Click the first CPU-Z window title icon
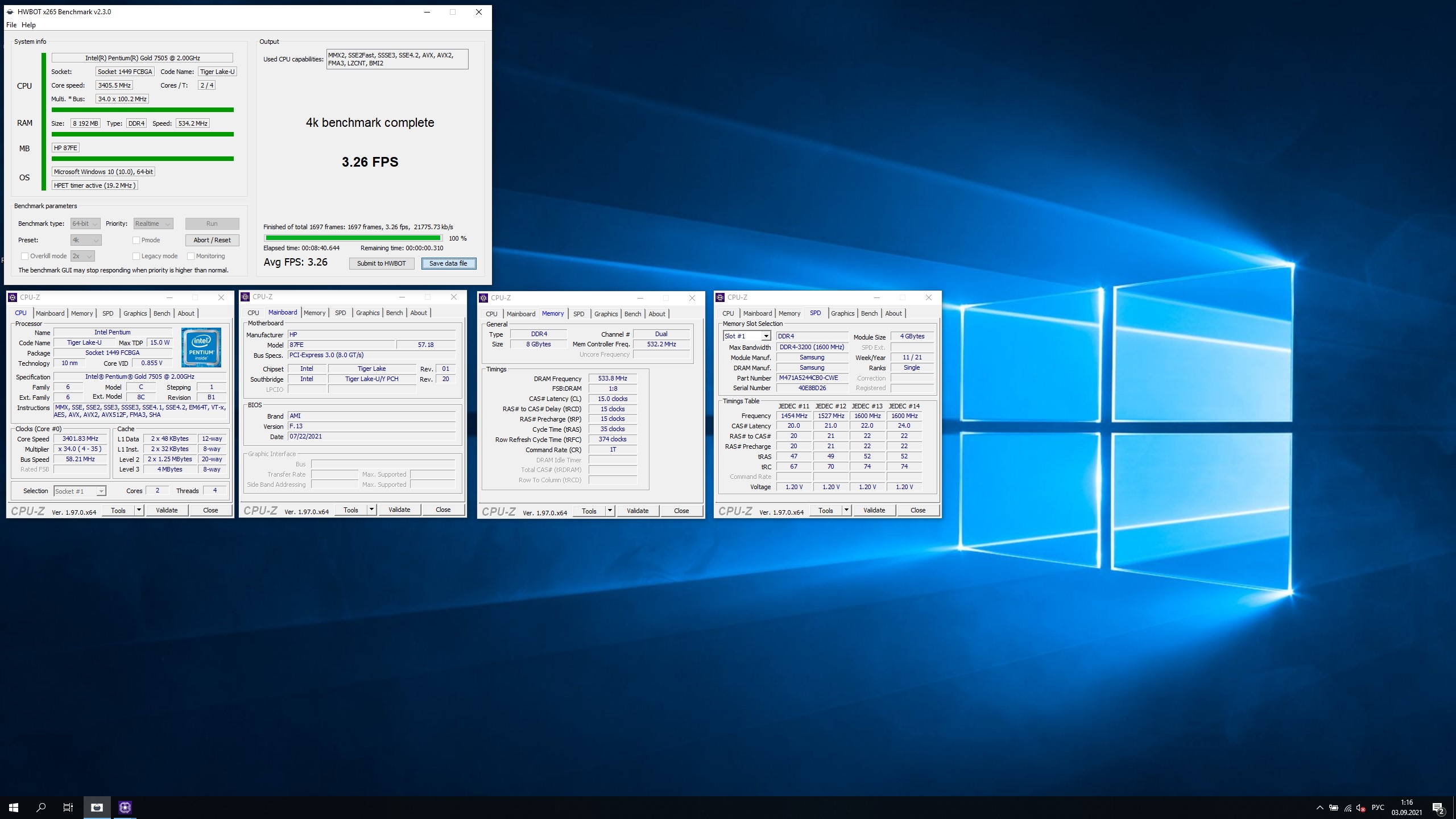This screenshot has width=1456, height=819. click(13, 297)
